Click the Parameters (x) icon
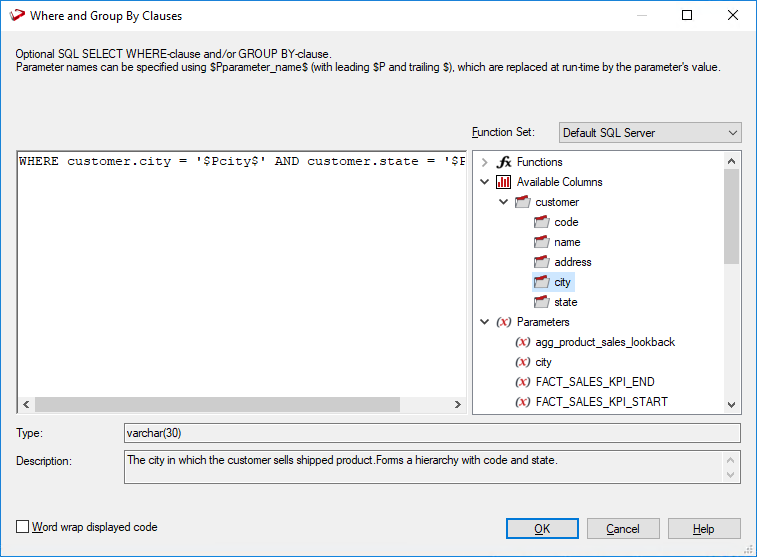Image resolution: width=757 pixels, height=557 pixels. point(504,322)
